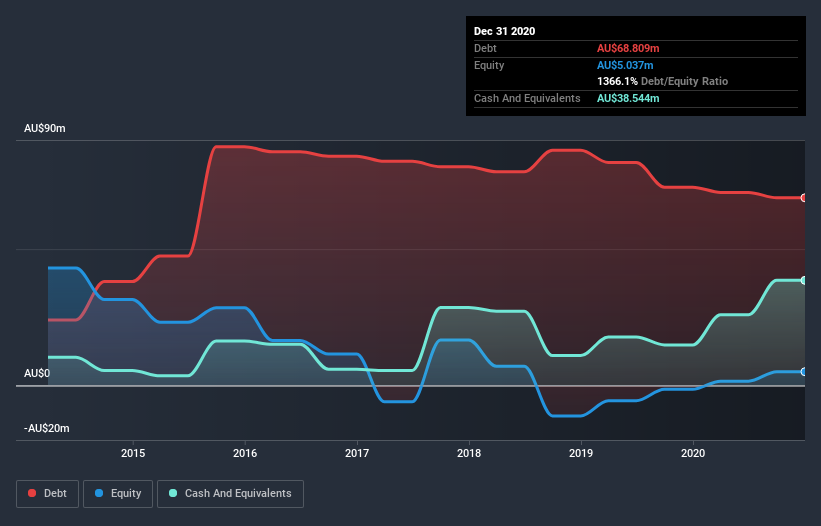Image resolution: width=821 pixels, height=526 pixels.
Task: Click the red Debt legend dot
Action: [32, 493]
